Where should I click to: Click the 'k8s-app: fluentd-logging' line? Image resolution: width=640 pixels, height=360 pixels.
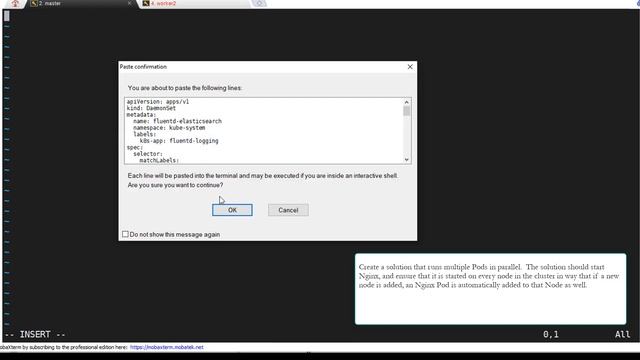[x=179, y=141]
